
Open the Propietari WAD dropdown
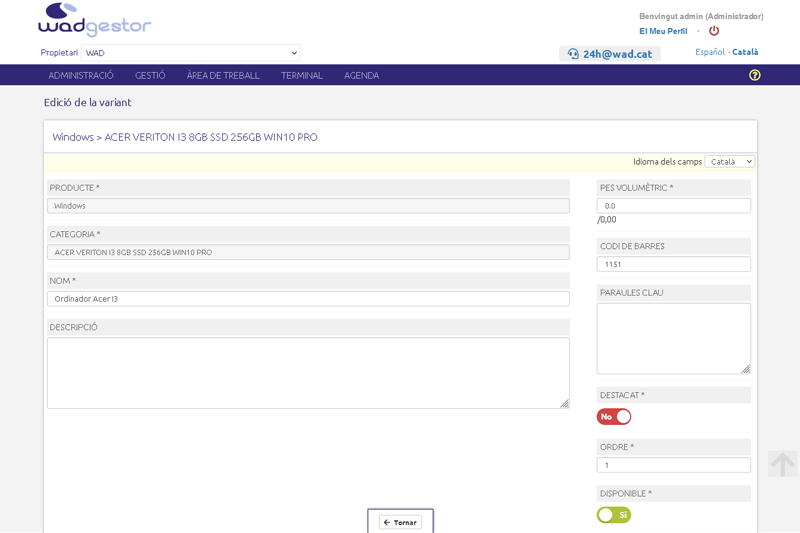(x=190, y=53)
